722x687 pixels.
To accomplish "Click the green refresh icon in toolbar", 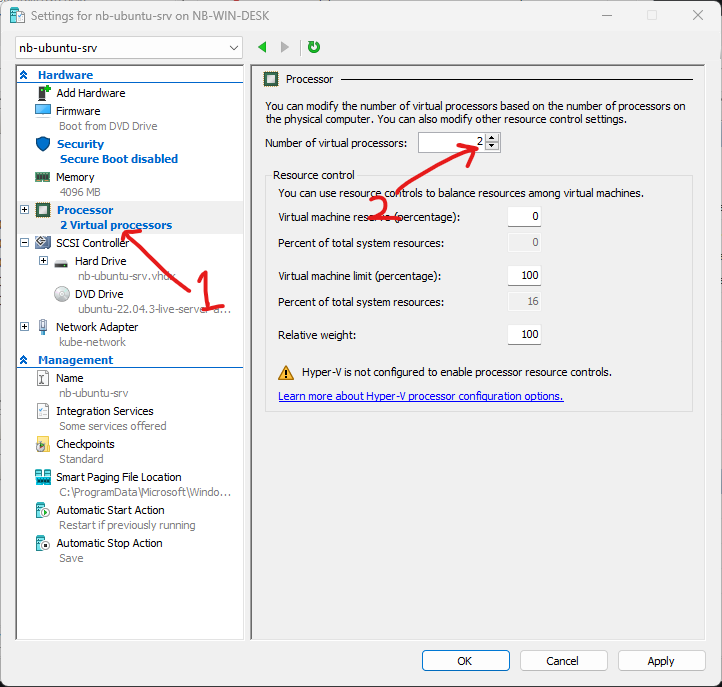I will point(314,47).
